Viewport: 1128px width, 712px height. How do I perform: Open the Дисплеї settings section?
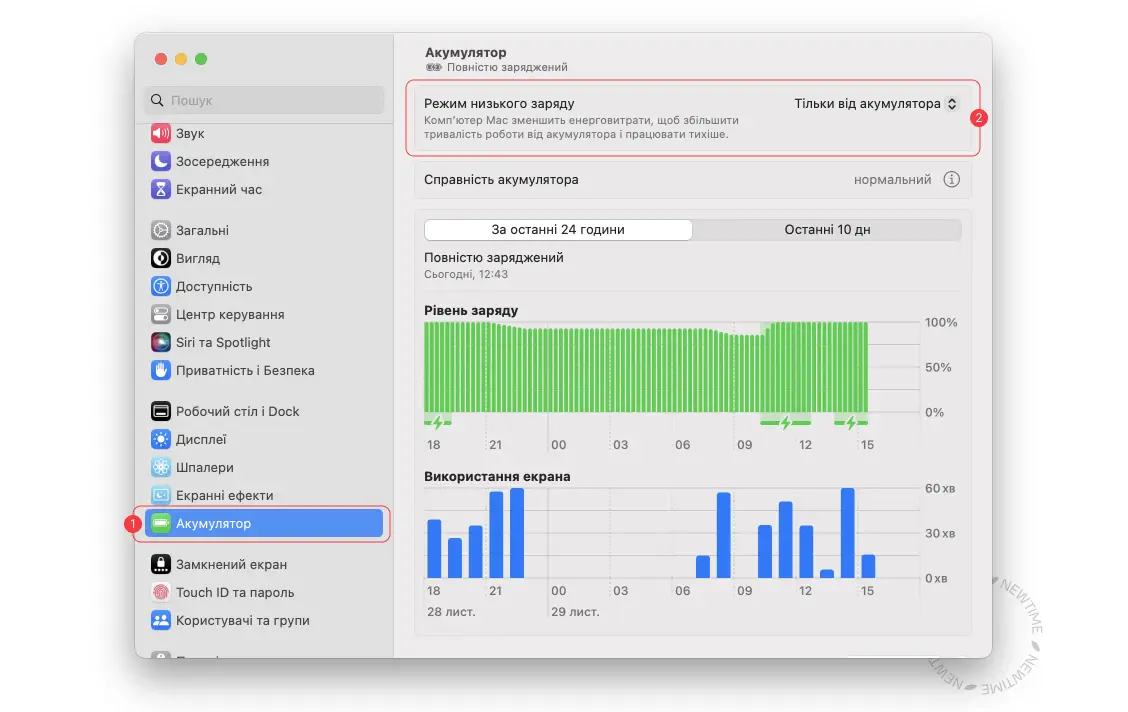click(264, 439)
